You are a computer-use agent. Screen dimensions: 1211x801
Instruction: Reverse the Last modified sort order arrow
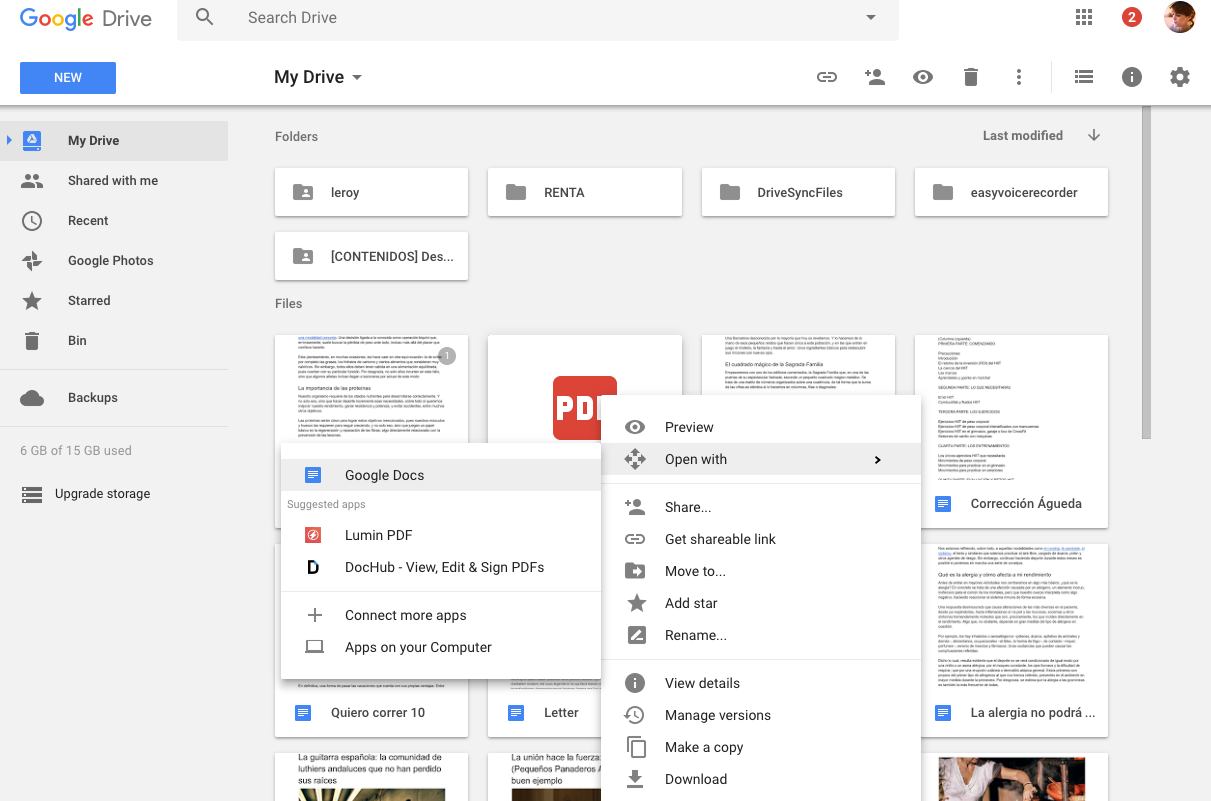coord(1094,135)
